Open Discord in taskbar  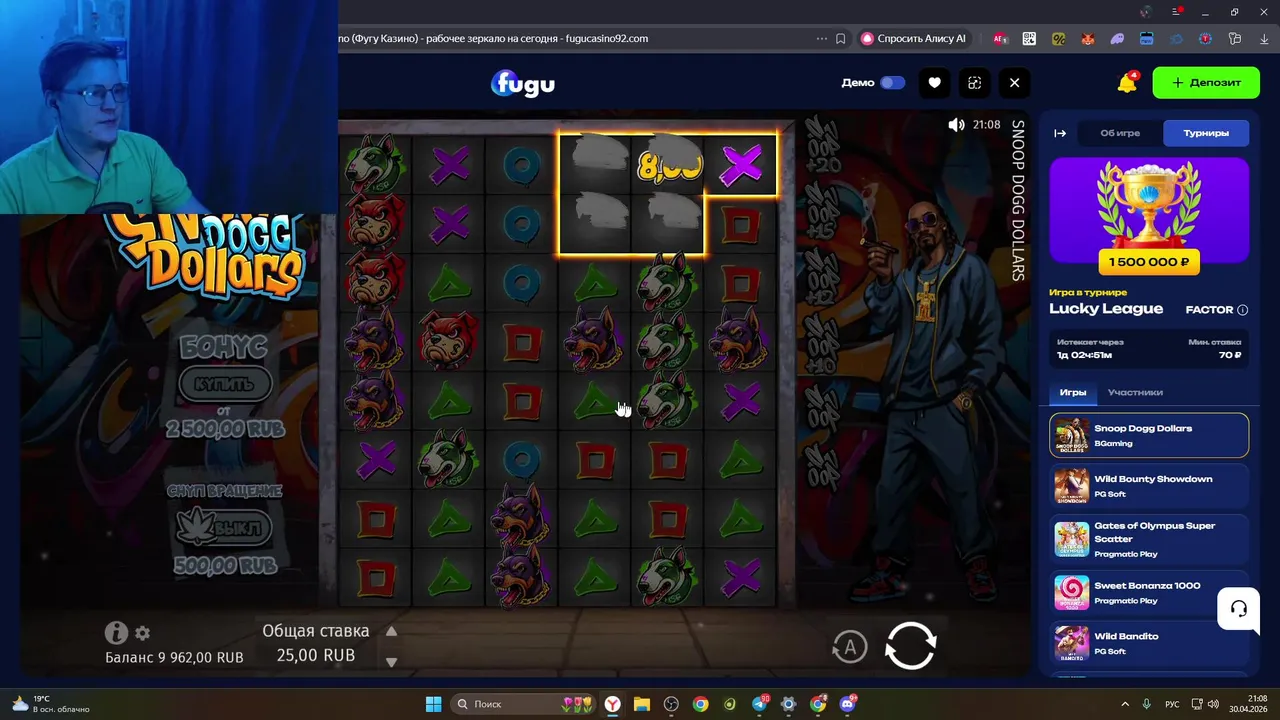click(x=847, y=704)
